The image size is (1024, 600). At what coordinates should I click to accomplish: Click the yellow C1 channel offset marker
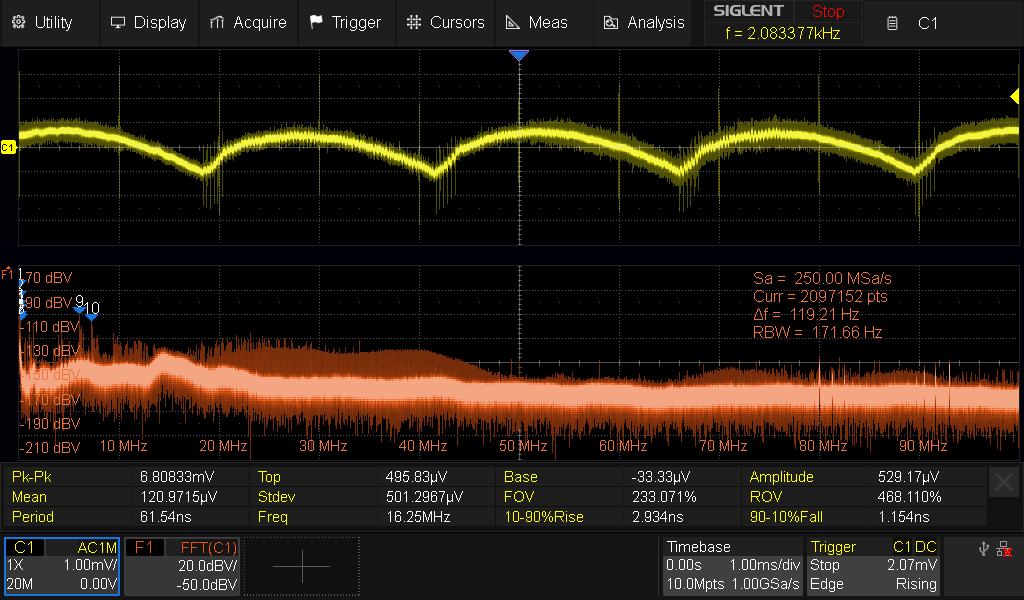pos(8,148)
